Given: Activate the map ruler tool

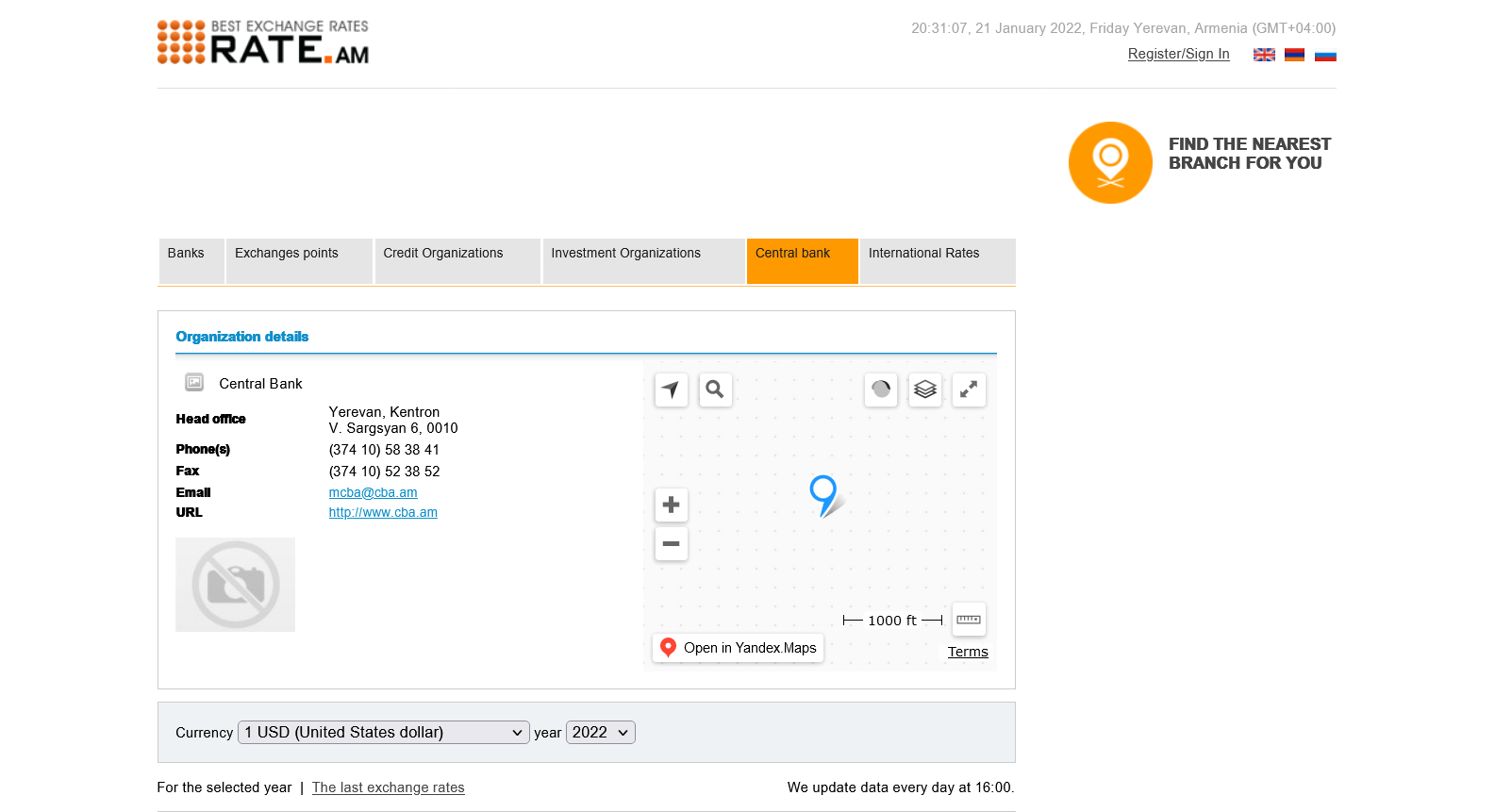Looking at the screenshot, I should [969, 620].
